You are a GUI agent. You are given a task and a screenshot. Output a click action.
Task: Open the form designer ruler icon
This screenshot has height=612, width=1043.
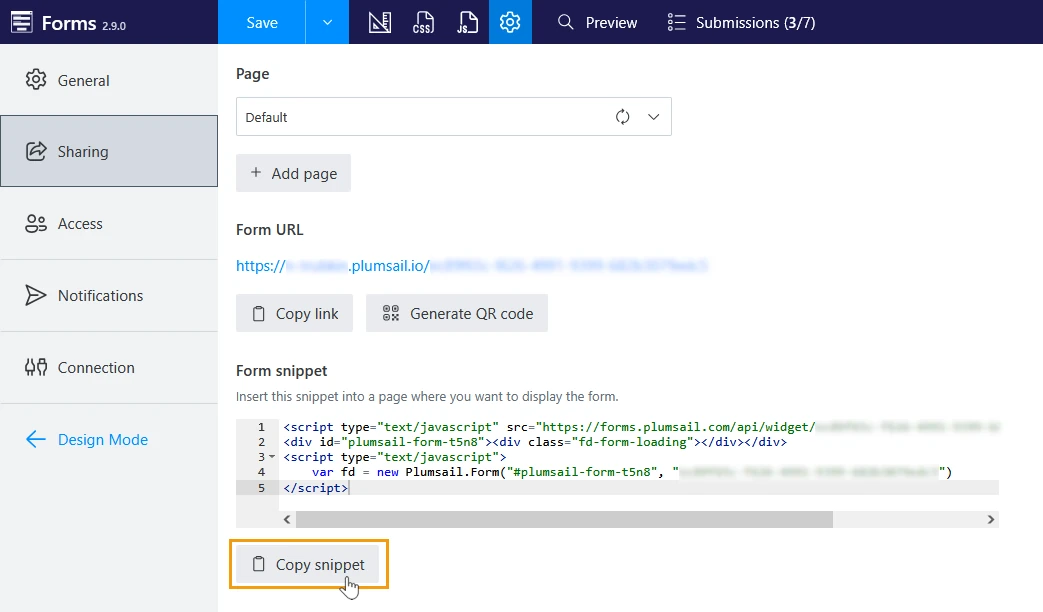pyautogui.click(x=380, y=22)
